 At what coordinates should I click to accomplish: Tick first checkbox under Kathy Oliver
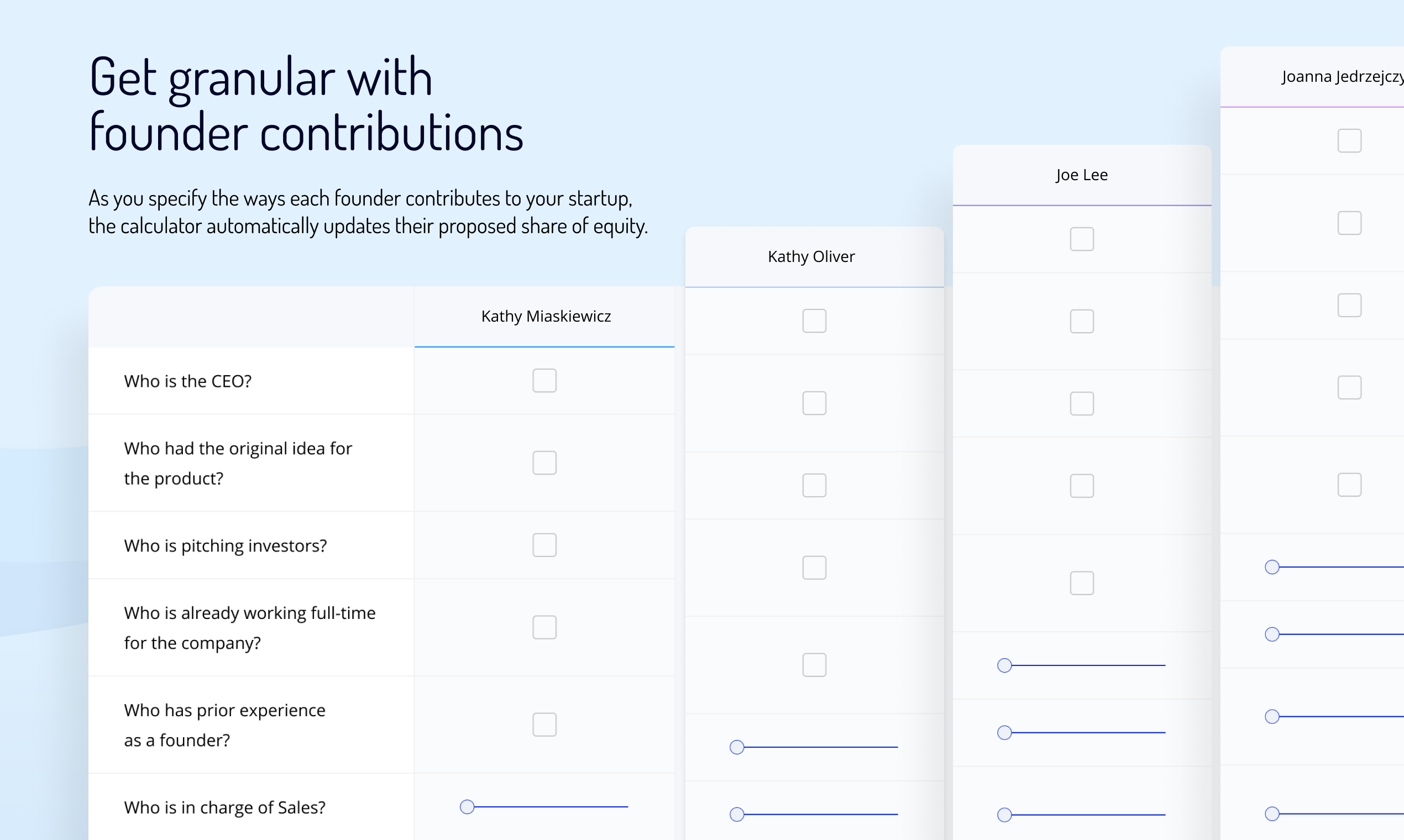coord(814,321)
